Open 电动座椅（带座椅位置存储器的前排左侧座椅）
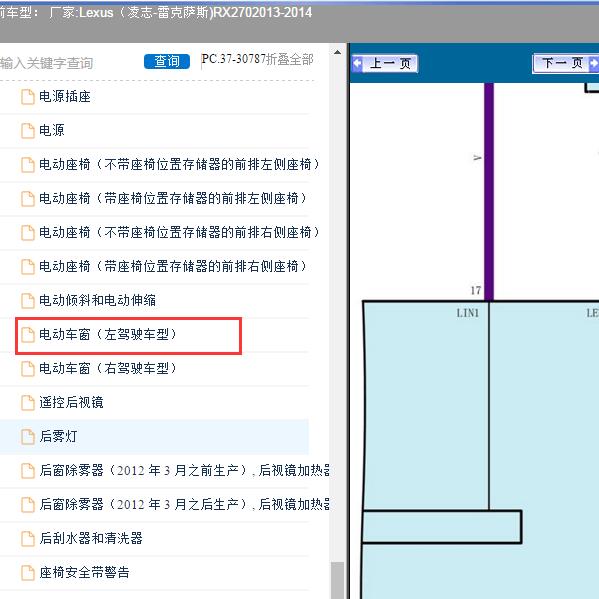 (x=173, y=199)
